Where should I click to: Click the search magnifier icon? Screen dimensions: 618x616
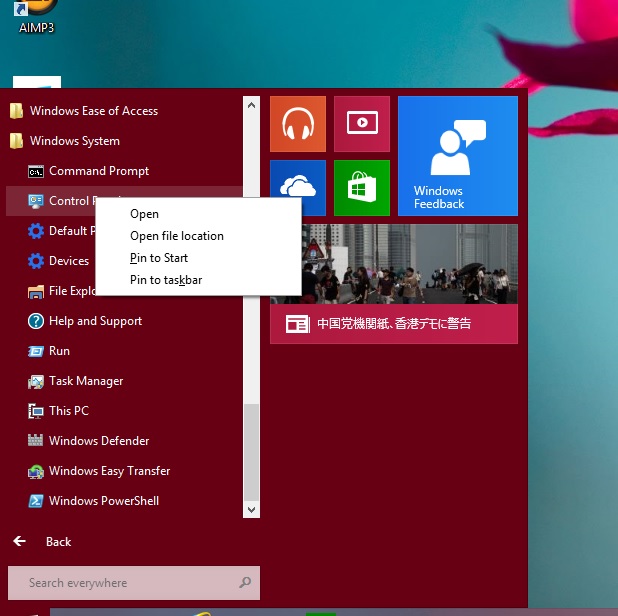245,583
